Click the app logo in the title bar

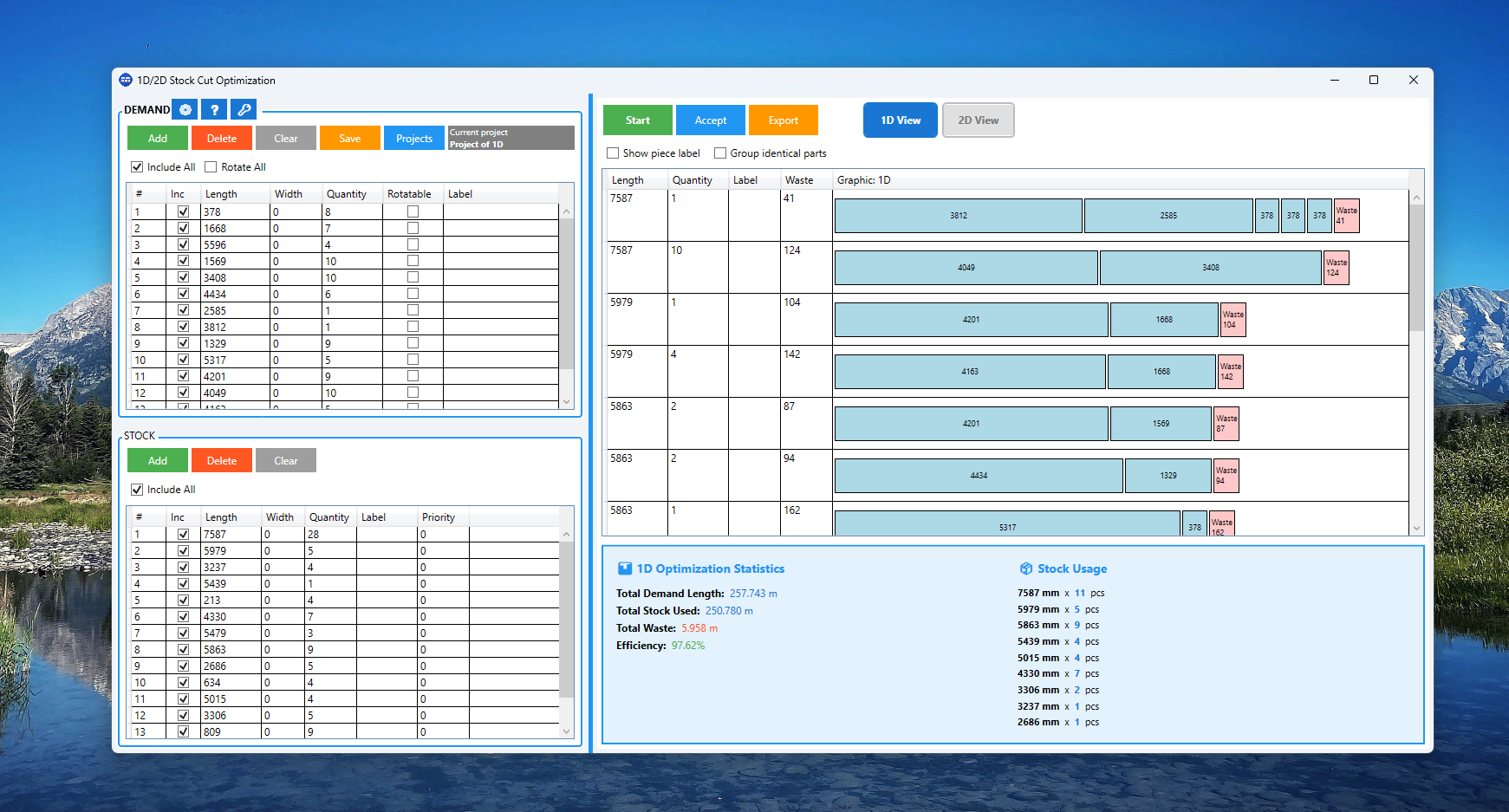tap(125, 80)
